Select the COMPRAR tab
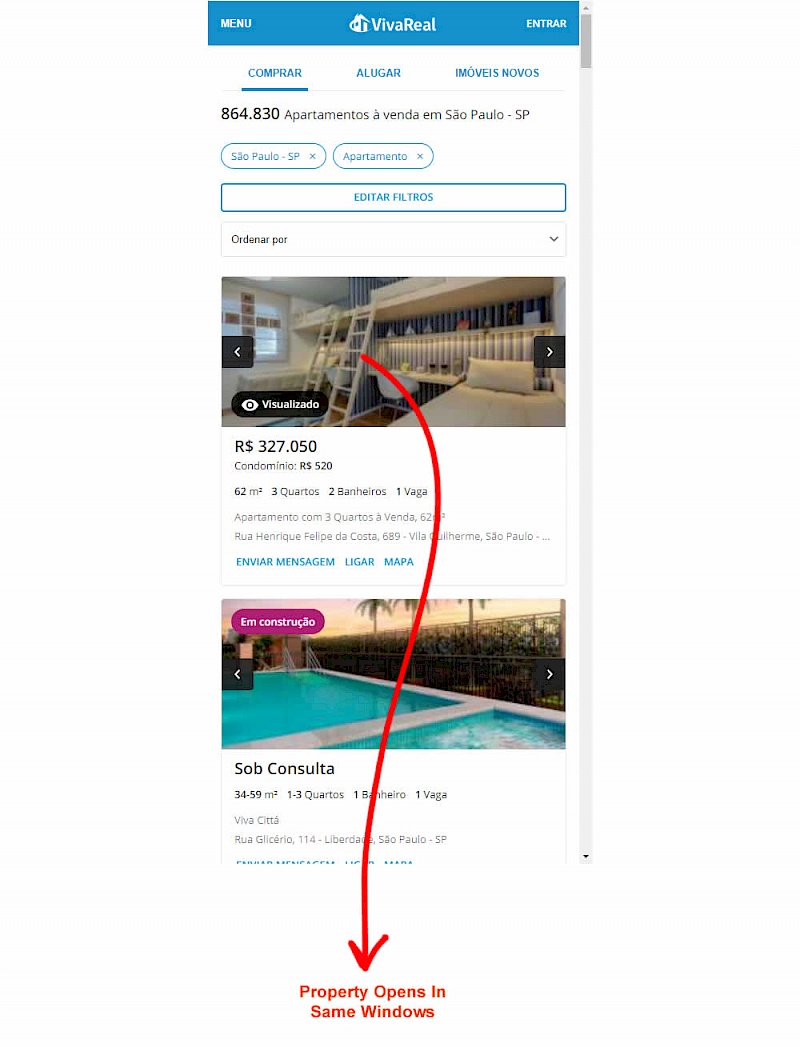This screenshot has height=1047, width=800. point(274,73)
